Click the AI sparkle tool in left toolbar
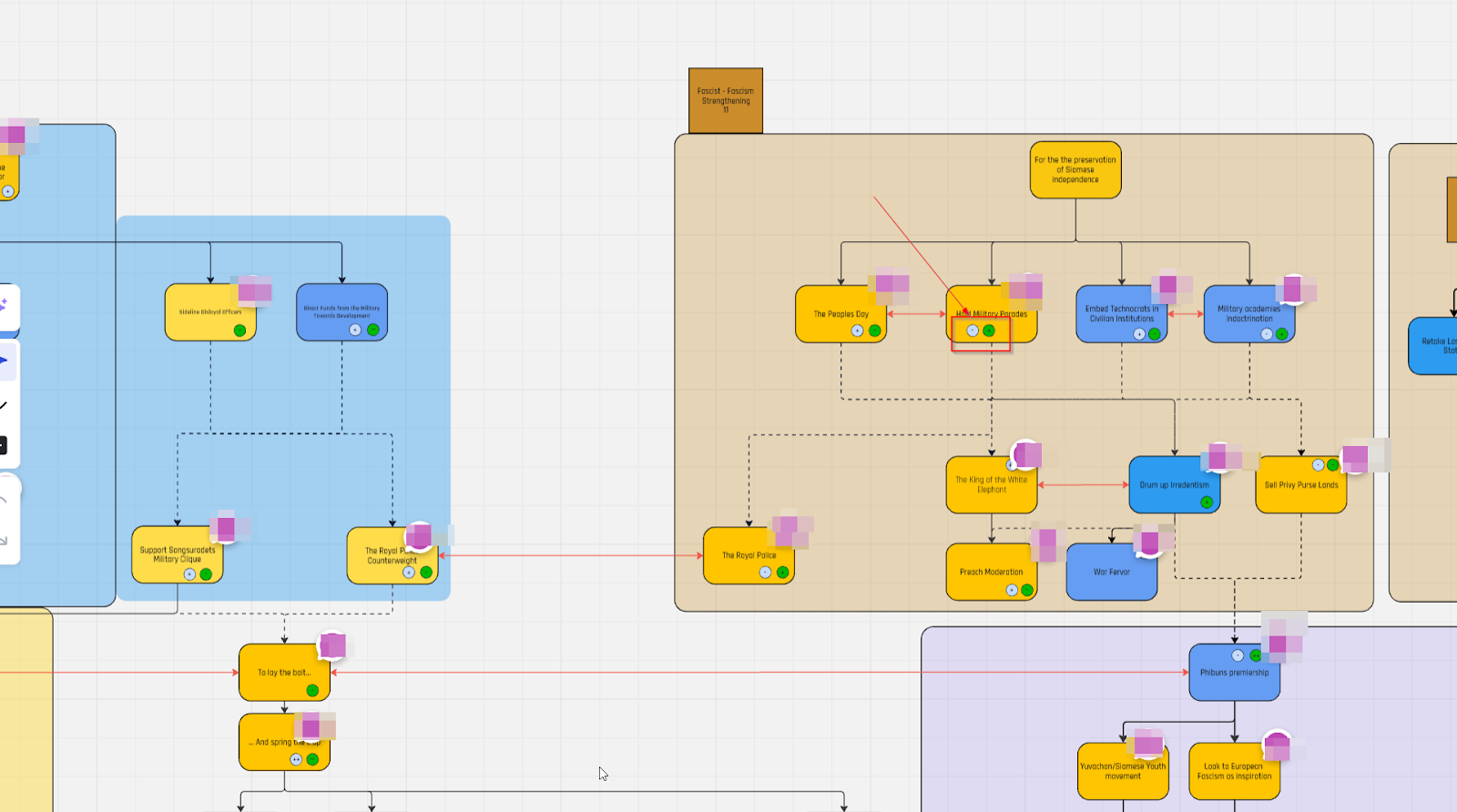 pyautogui.click(x=5, y=307)
